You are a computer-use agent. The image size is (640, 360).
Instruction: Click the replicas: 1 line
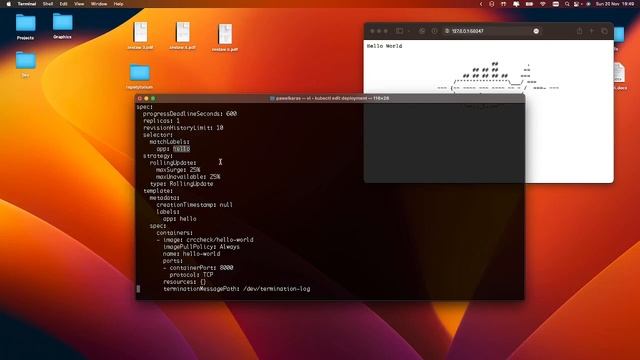(x=161, y=121)
